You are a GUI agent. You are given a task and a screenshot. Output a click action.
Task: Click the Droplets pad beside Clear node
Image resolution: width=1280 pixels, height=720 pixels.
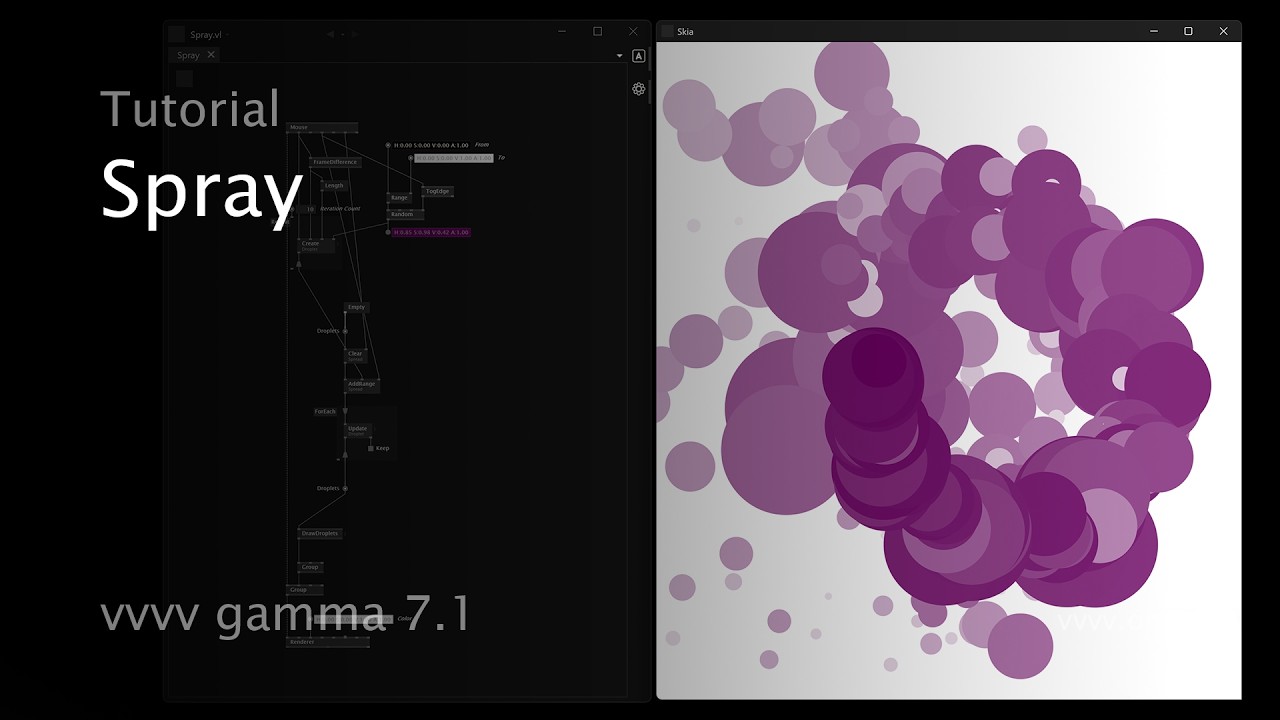pos(345,331)
